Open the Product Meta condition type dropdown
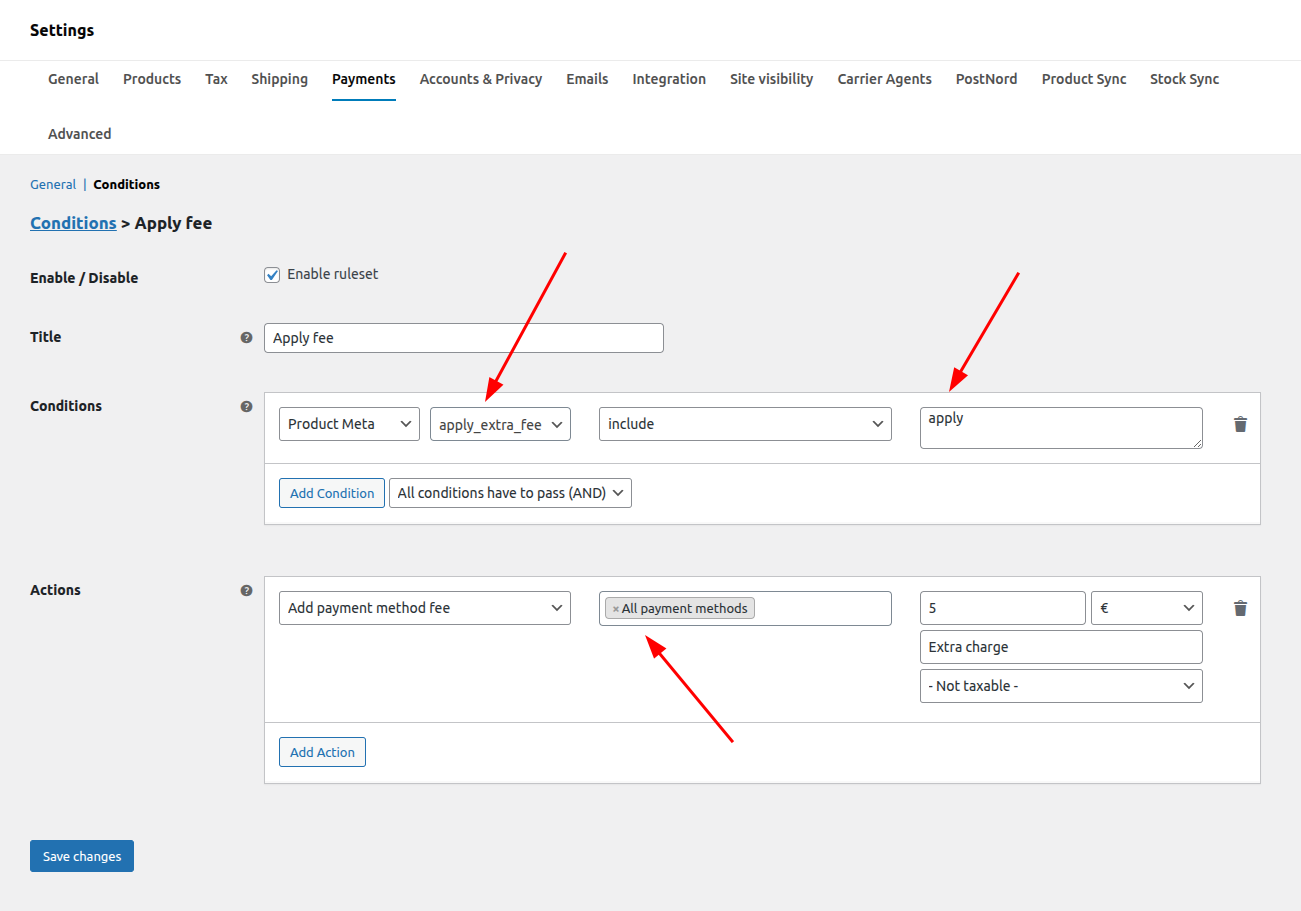 tap(349, 424)
